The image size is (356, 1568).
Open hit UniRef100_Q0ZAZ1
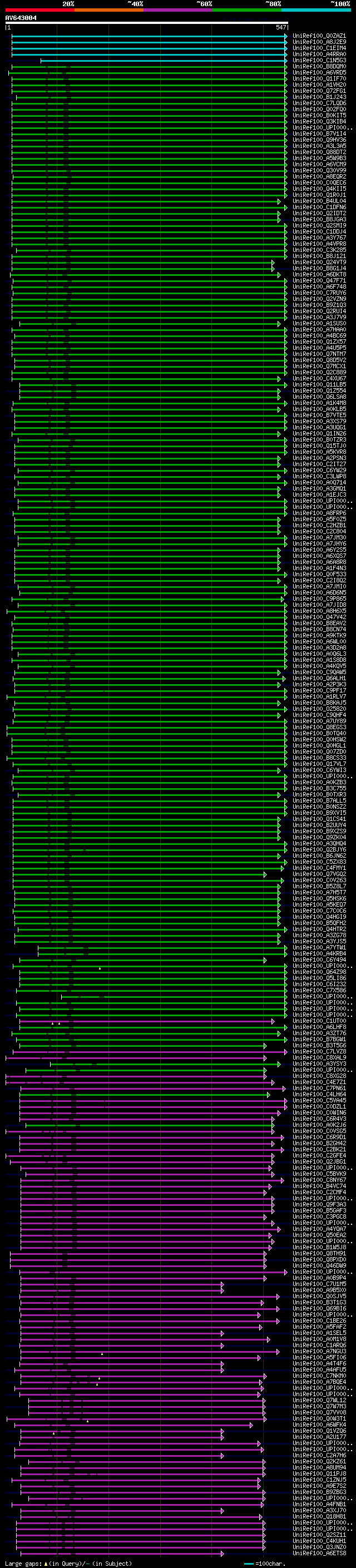pos(319,36)
